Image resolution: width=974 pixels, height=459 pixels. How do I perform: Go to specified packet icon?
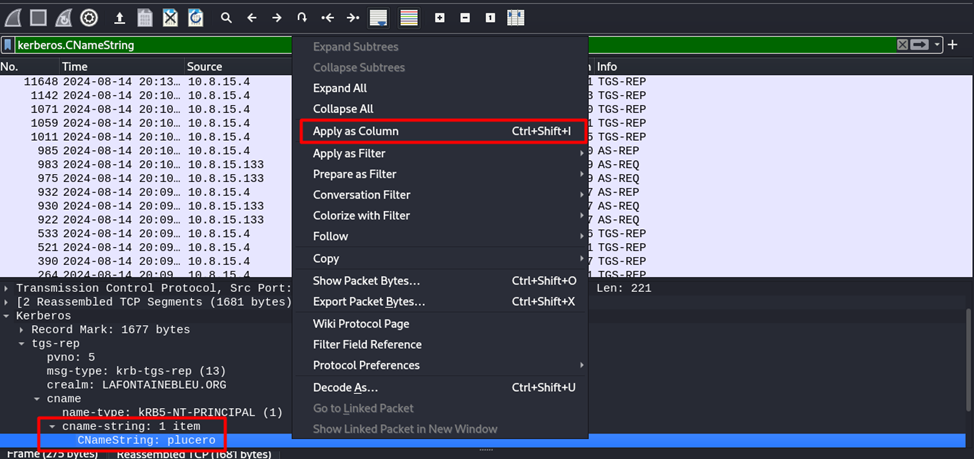click(x=303, y=19)
